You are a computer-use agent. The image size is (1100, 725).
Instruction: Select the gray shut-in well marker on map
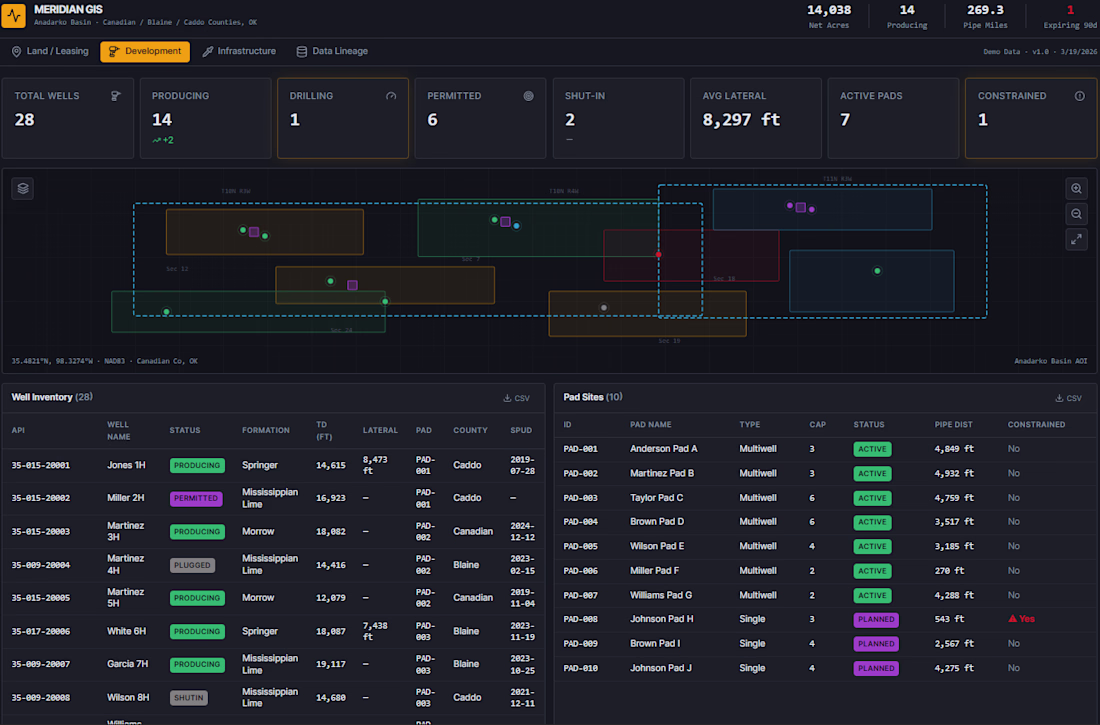point(604,307)
